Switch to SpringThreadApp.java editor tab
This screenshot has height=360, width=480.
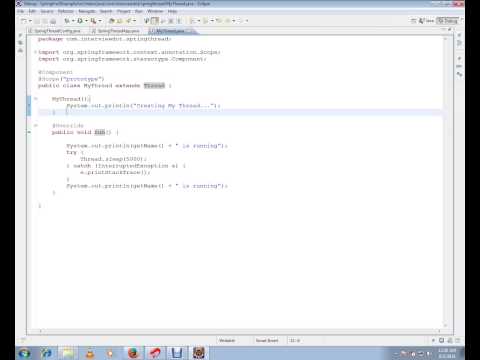[118, 31]
